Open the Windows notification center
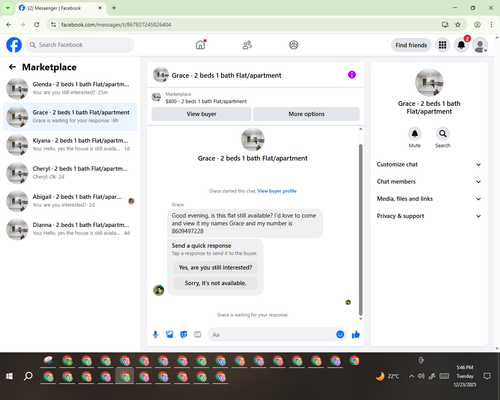500x400 pixels. coord(487,376)
